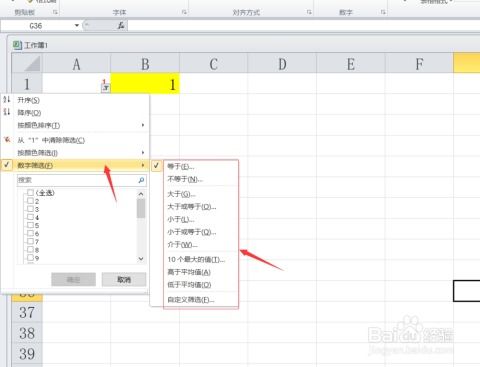Check the box for value 9
Screen dimensions: 480x367
point(30,258)
